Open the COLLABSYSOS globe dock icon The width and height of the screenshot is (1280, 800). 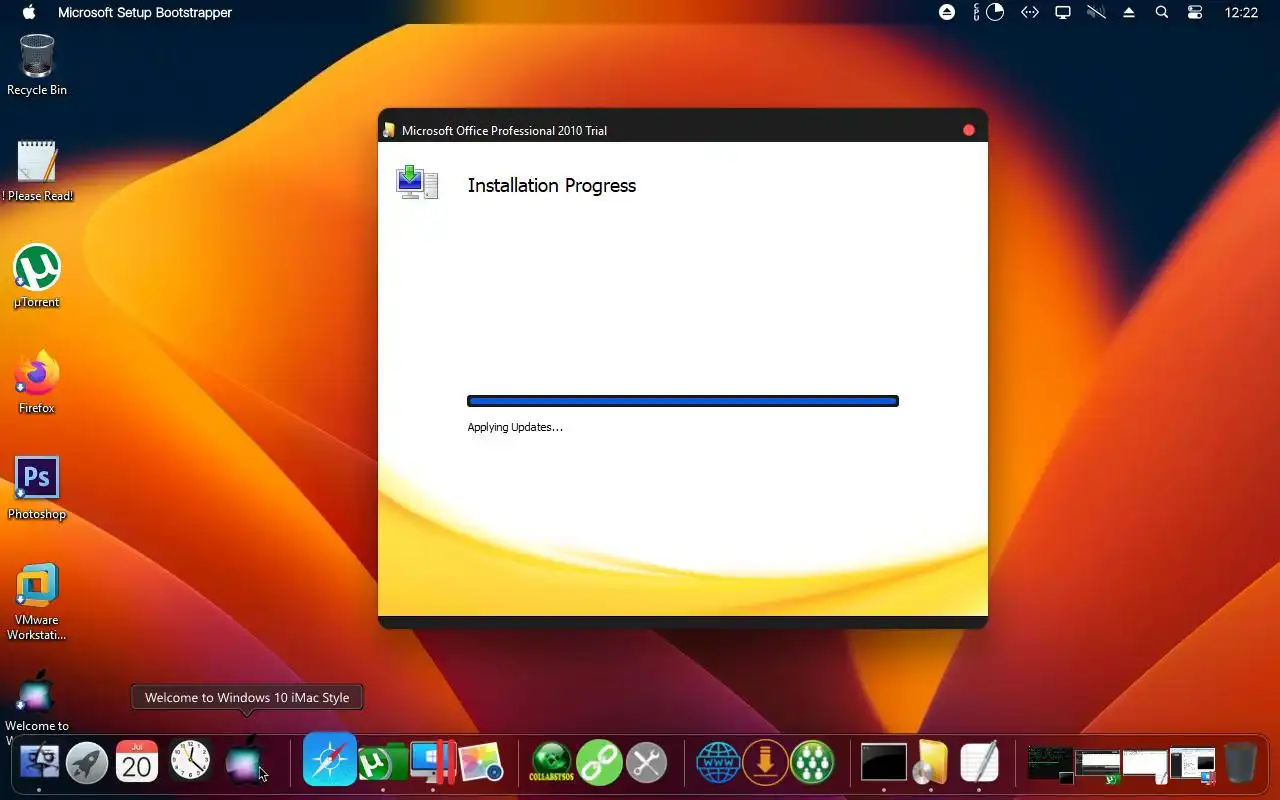551,763
